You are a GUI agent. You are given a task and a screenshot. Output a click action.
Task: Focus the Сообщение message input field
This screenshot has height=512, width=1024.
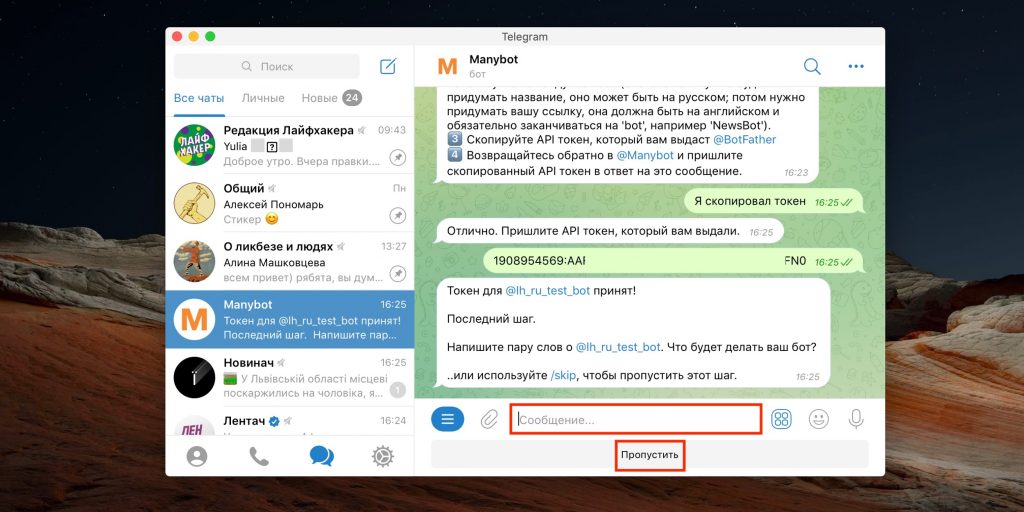tap(635, 419)
